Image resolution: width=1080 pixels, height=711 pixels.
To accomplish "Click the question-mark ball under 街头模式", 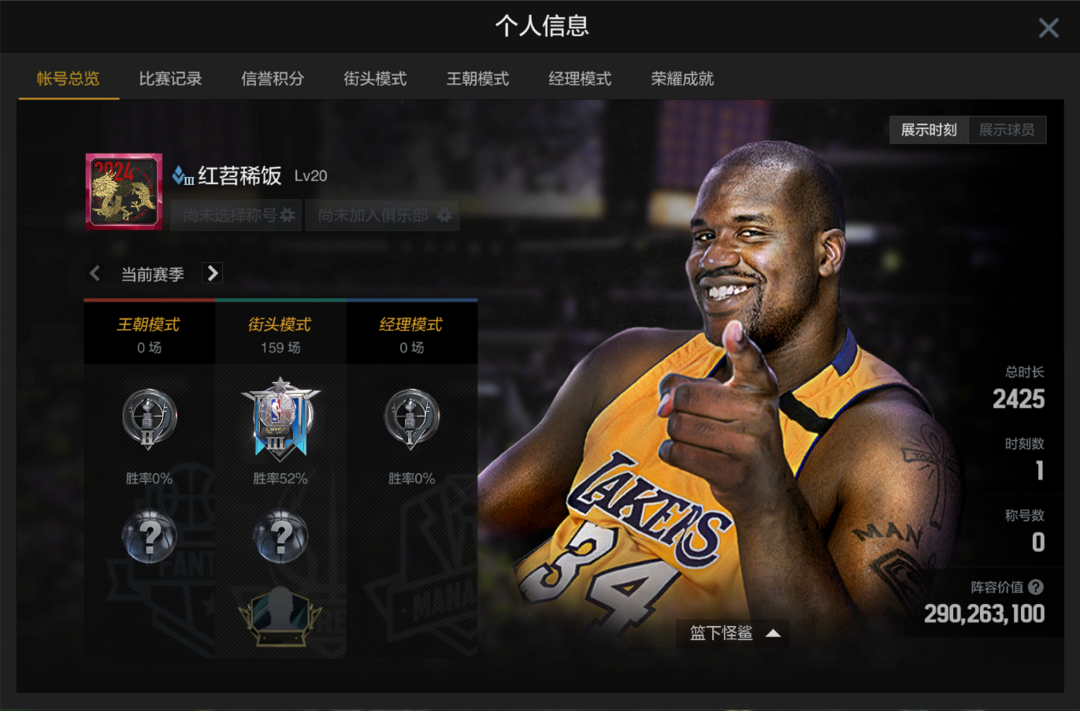I will [280, 535].
